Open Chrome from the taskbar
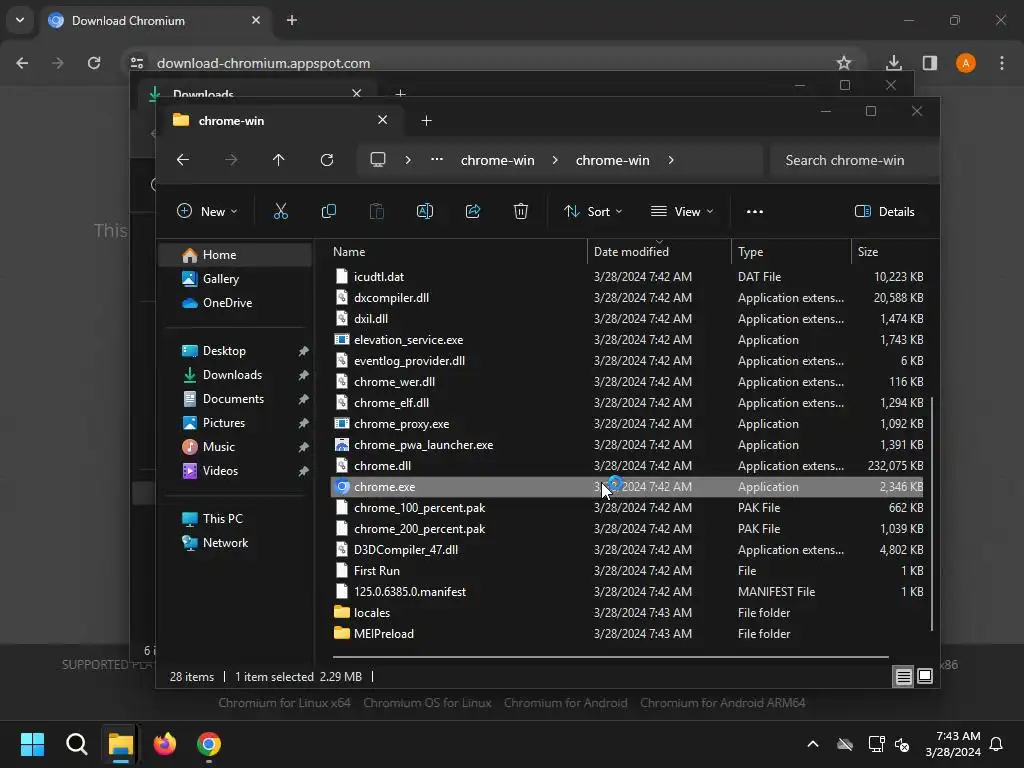 [x=209, y=744]
